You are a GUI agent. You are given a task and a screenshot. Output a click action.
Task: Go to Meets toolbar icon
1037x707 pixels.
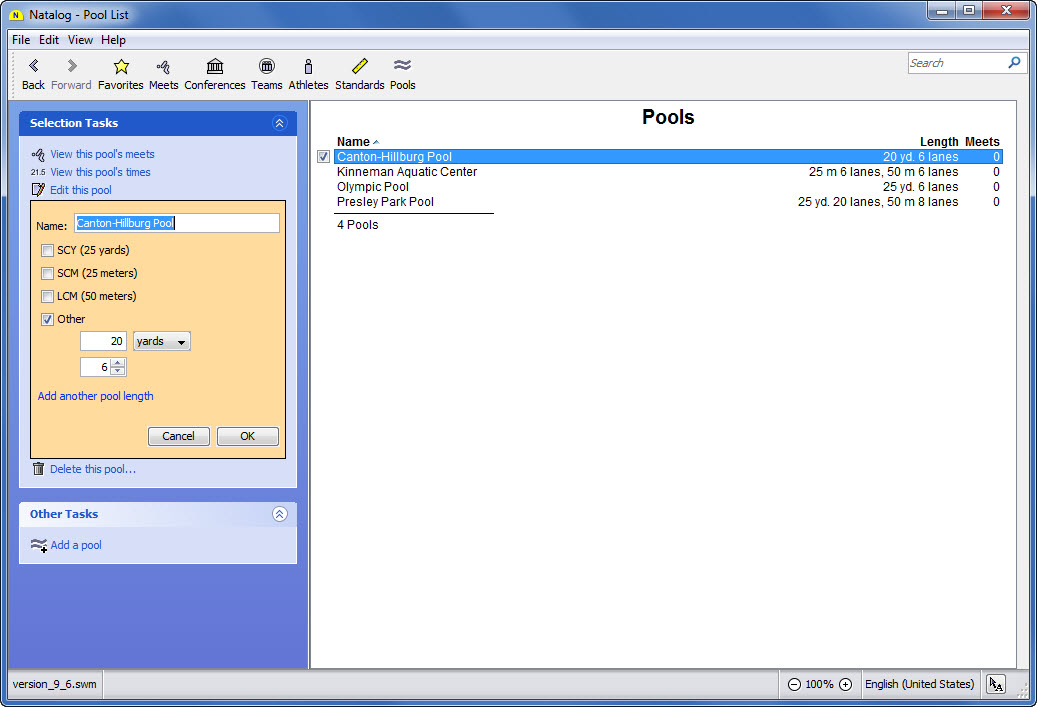(x=163, y=67)
